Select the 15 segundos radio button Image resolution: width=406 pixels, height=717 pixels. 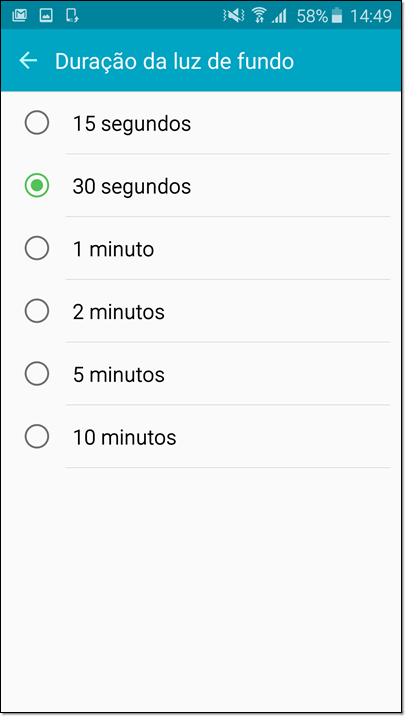coord(37,123)
